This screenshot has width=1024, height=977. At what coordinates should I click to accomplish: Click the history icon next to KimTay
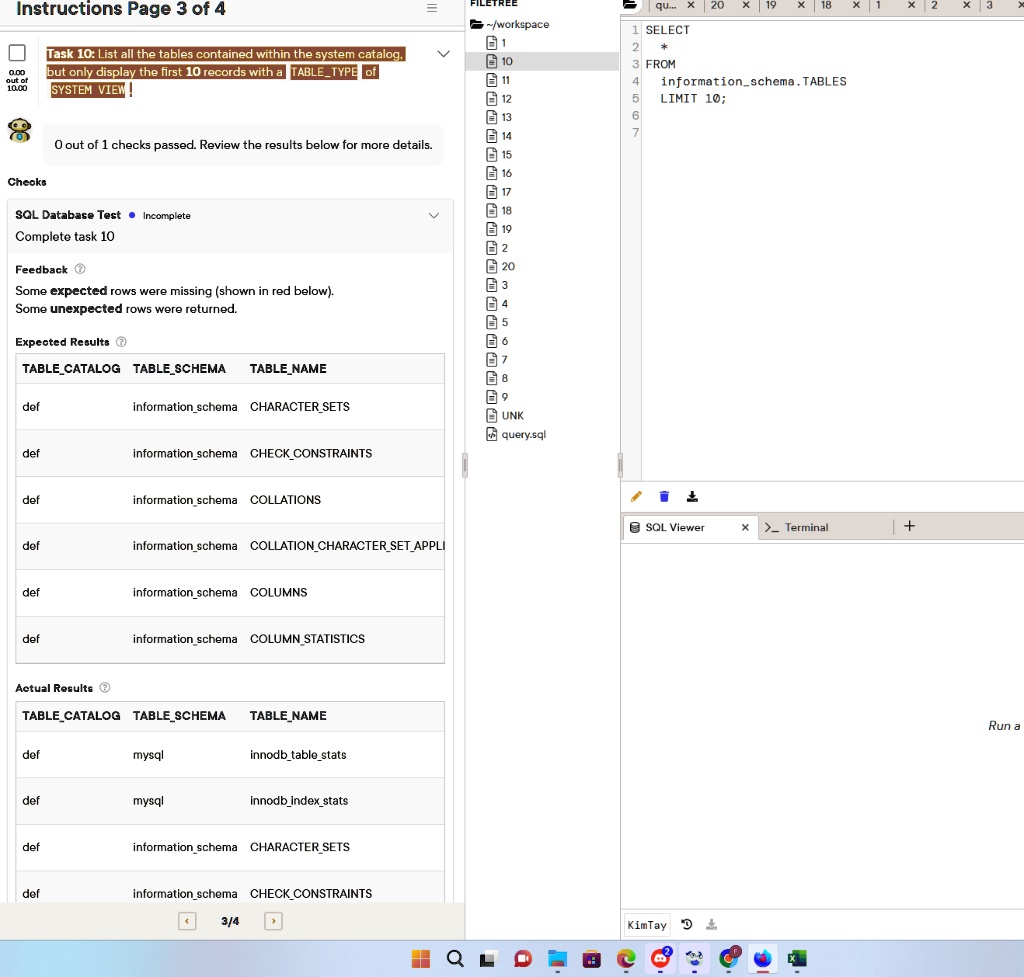[x=686, y=924]
